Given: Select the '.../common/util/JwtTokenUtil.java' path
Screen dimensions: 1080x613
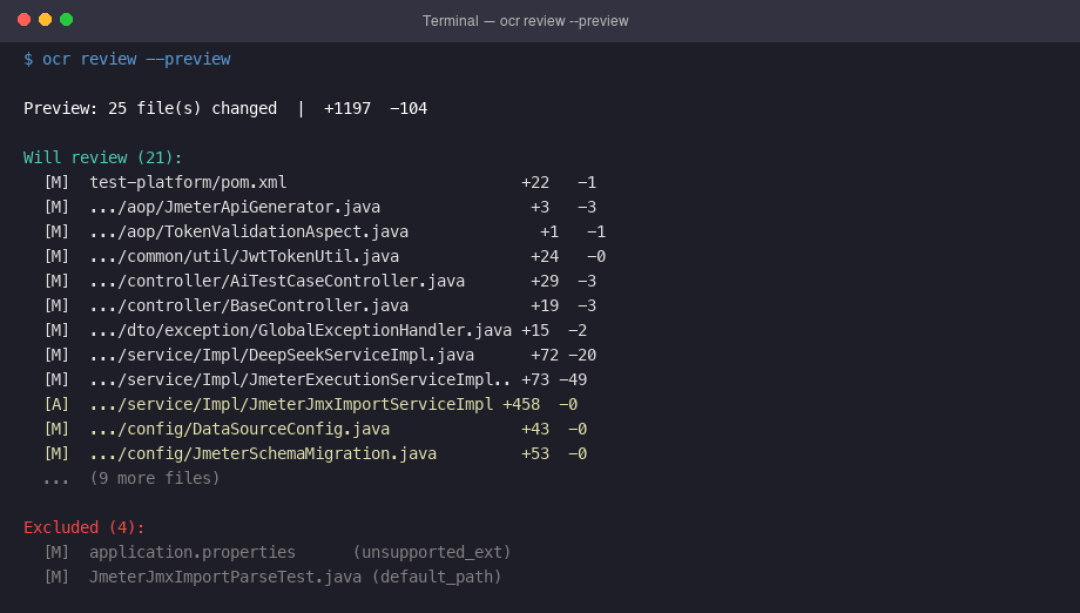Looking at the screenshot, I should click(x=245, y=257).
